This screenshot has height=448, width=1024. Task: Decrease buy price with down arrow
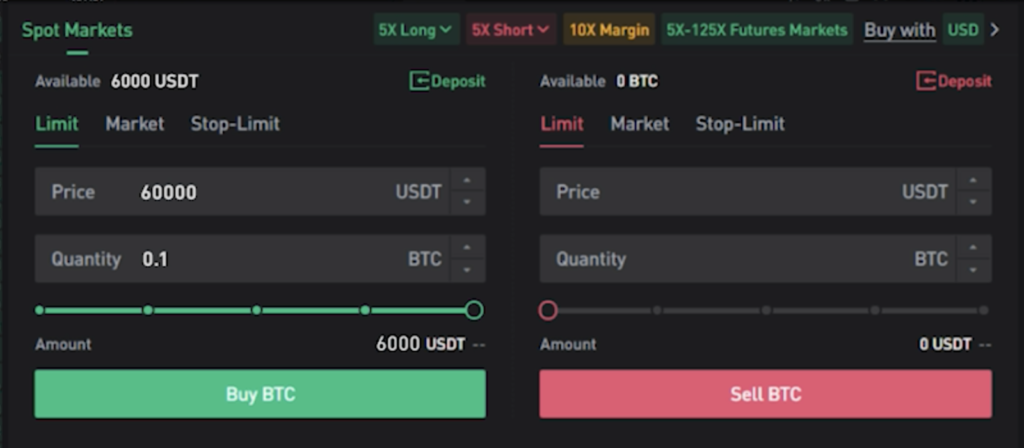(x=468, y=202)
